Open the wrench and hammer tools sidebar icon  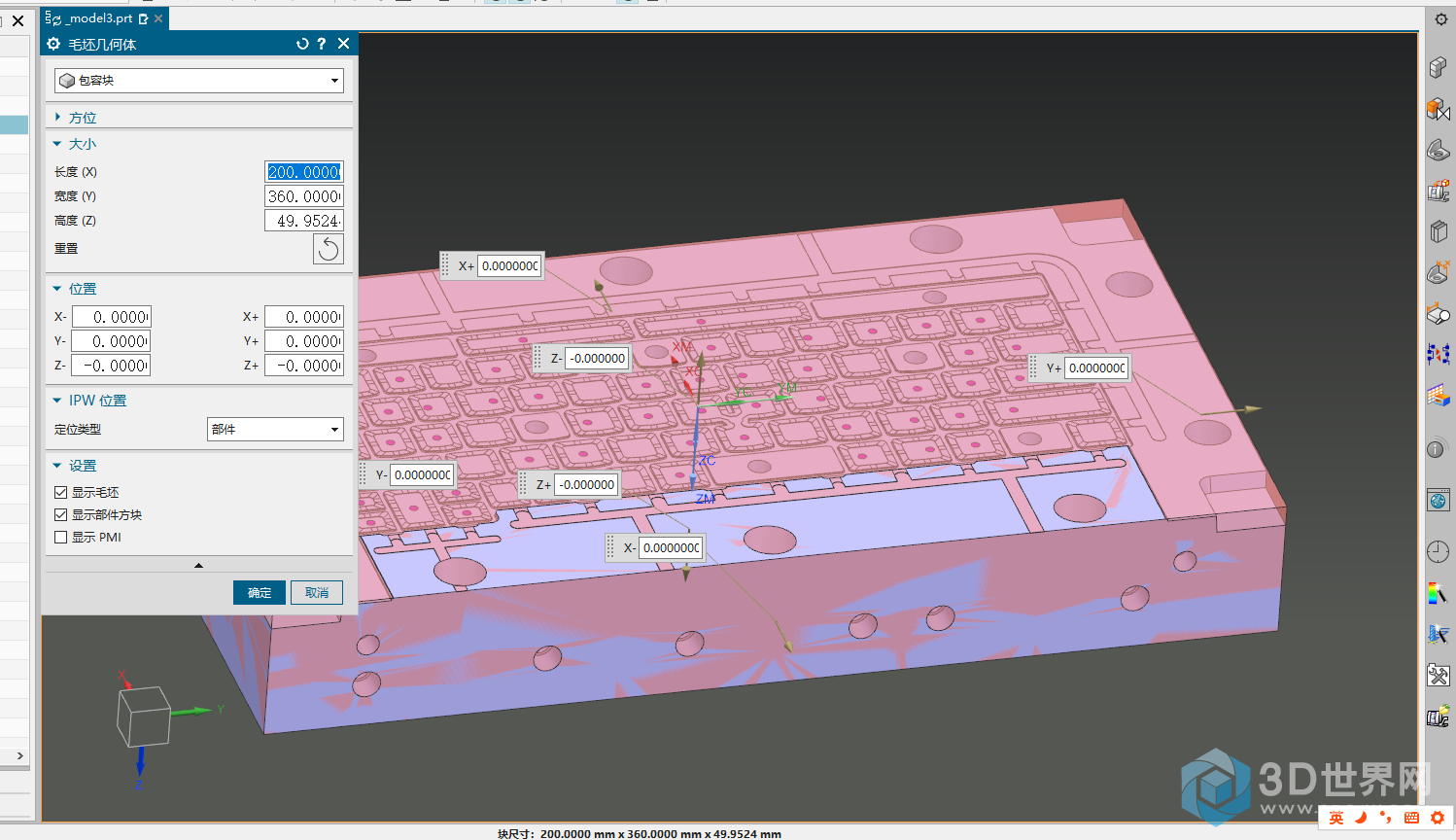coord(1439,675)
